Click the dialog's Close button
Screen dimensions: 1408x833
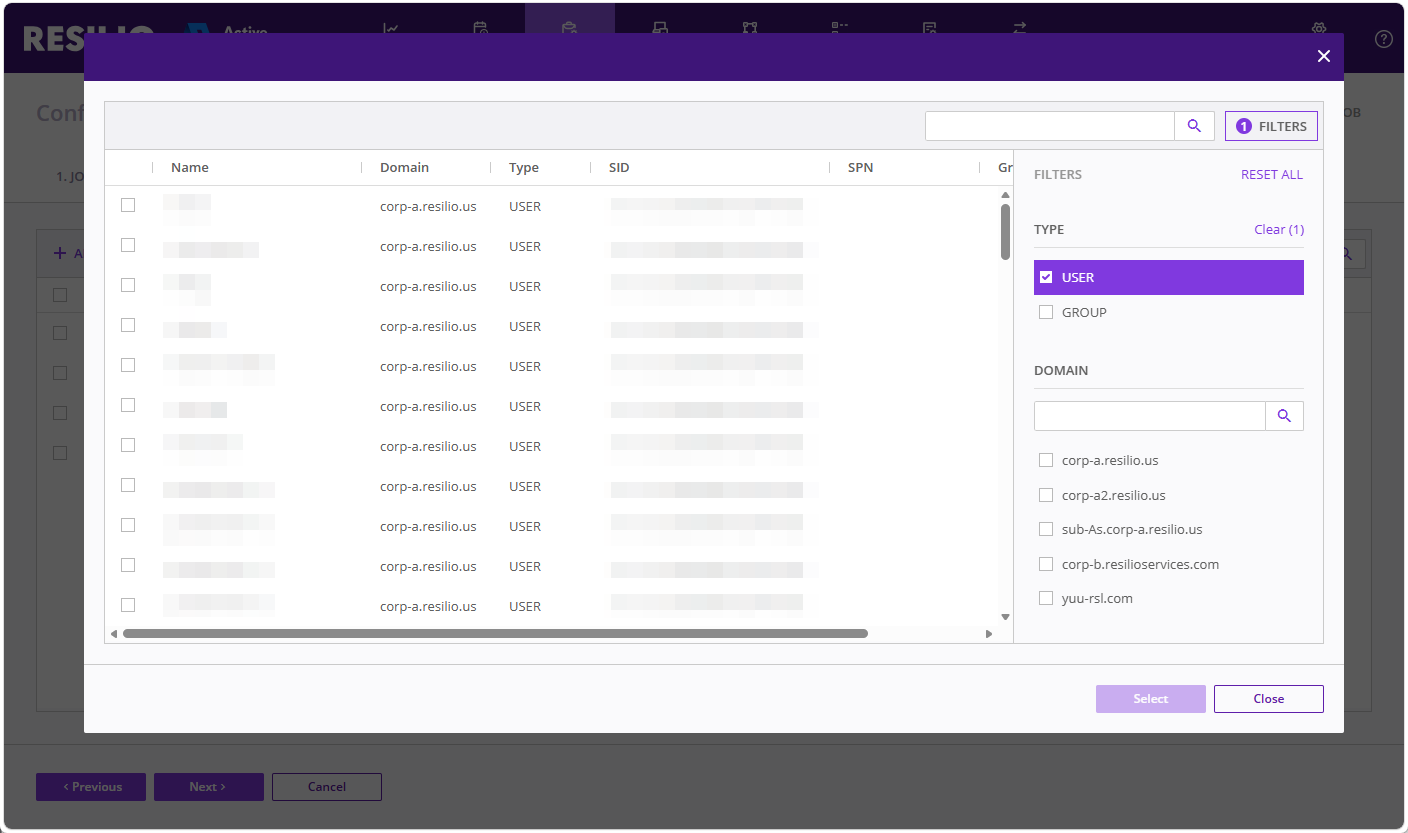(x=1269, y=699)
